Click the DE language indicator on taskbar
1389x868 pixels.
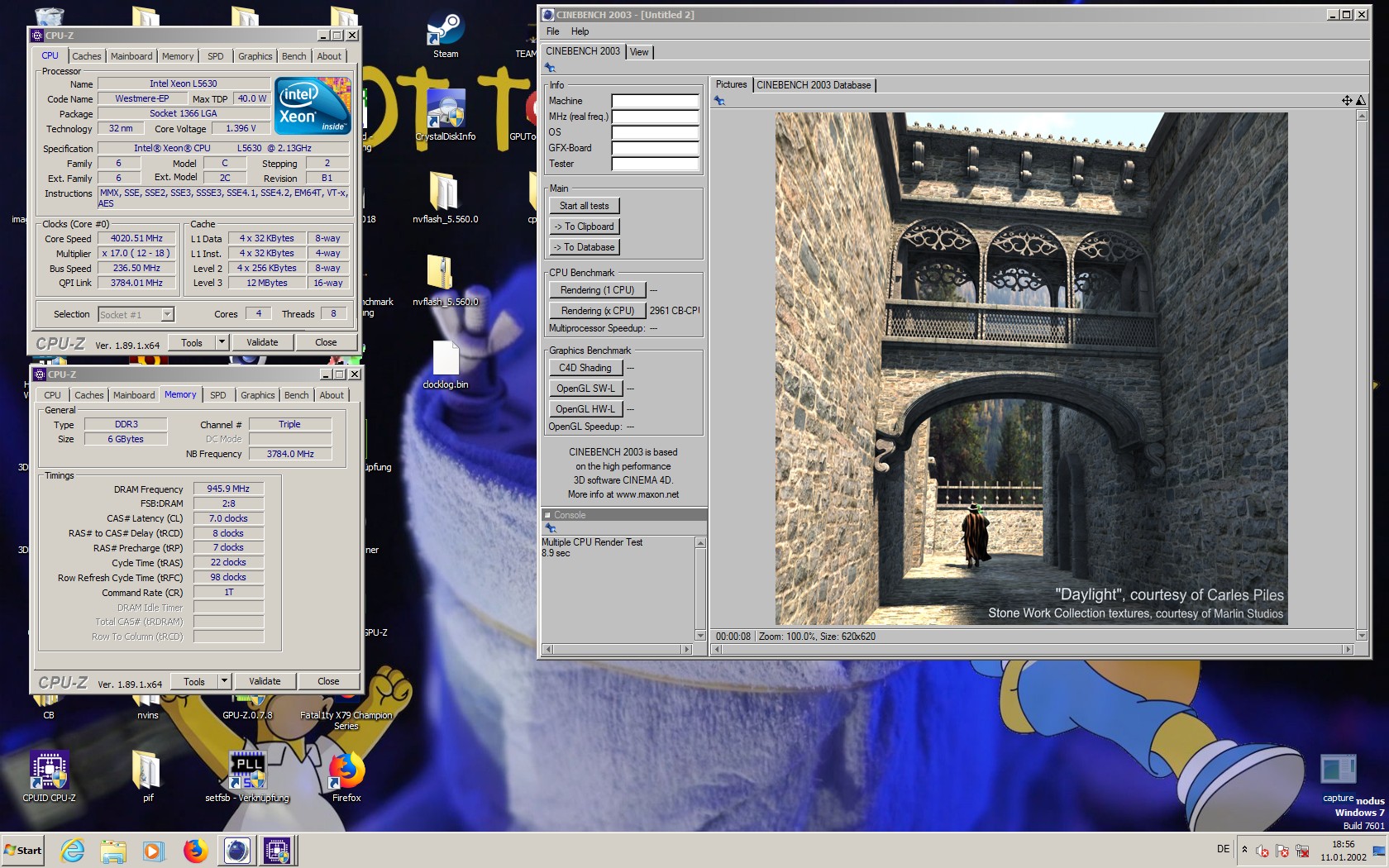click(1223, 849)
